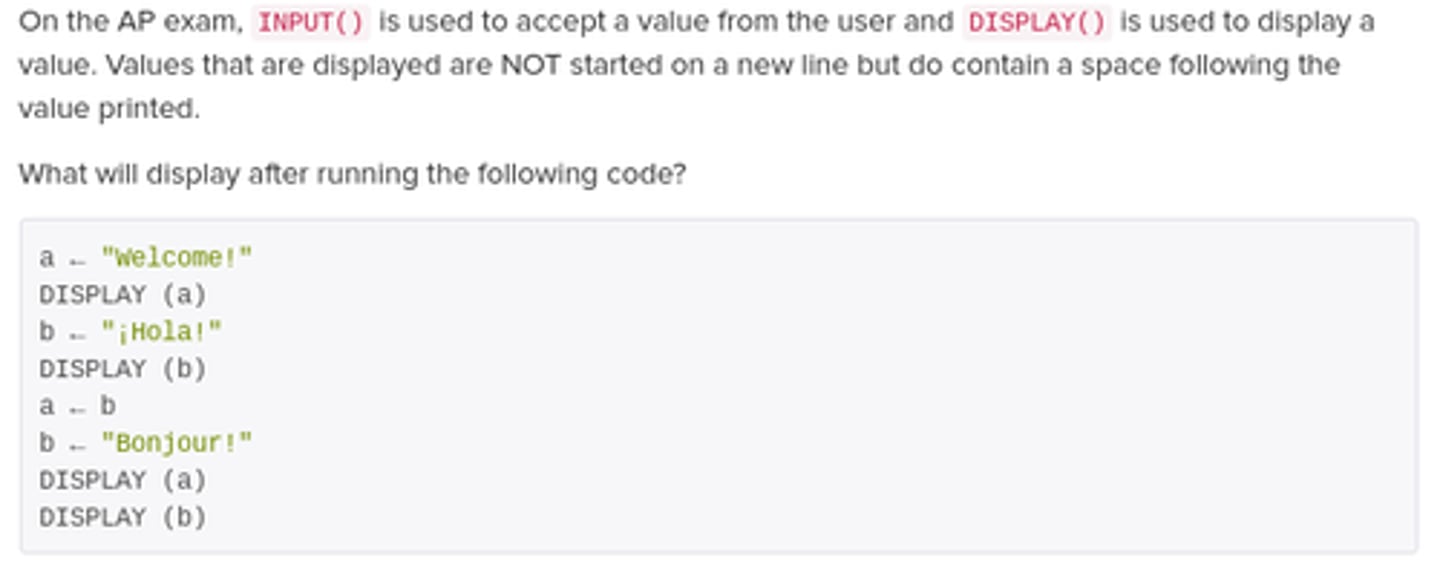The image size is (1440, 567).
Task: Click the INPUT() inline code label
Action: coord(311,22)
